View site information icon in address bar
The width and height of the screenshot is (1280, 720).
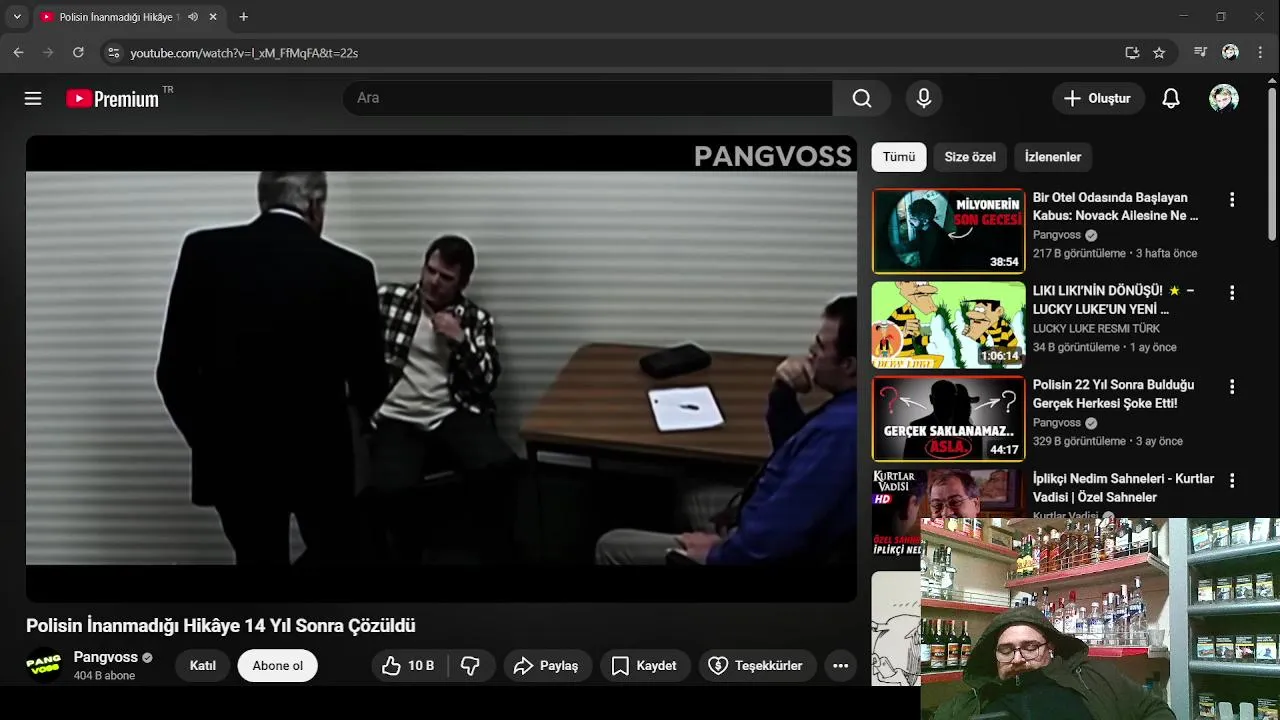(113, 52)
